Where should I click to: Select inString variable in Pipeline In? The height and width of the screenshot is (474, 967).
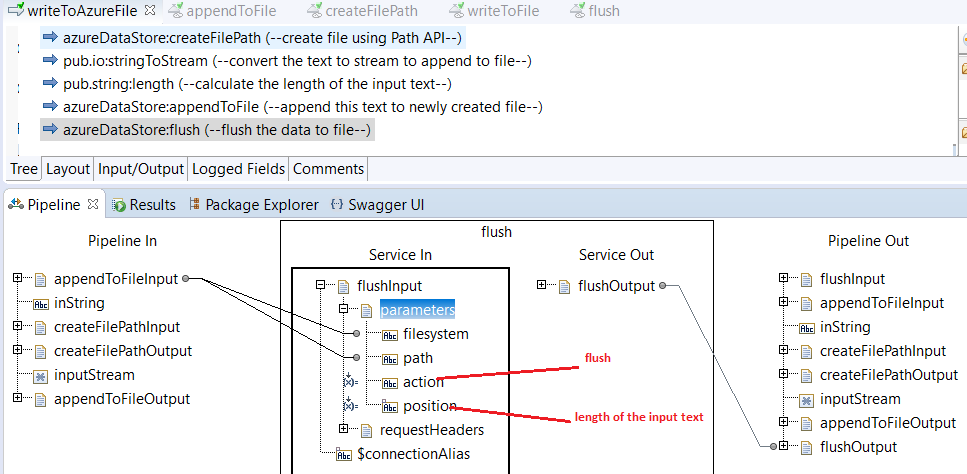tap(79, 303)
